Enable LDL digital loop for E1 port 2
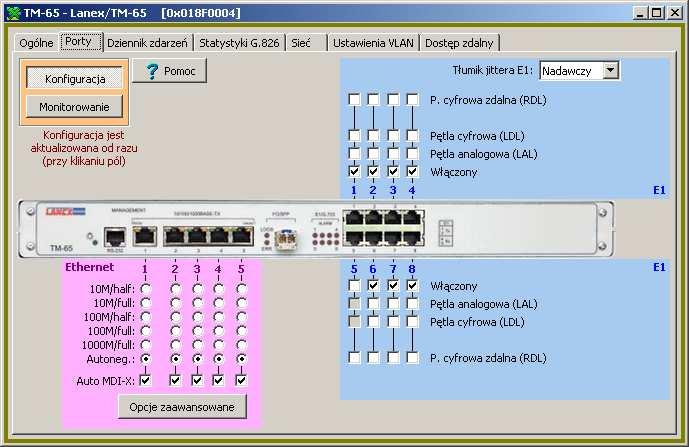689x447 pixels. click(373, 136)
